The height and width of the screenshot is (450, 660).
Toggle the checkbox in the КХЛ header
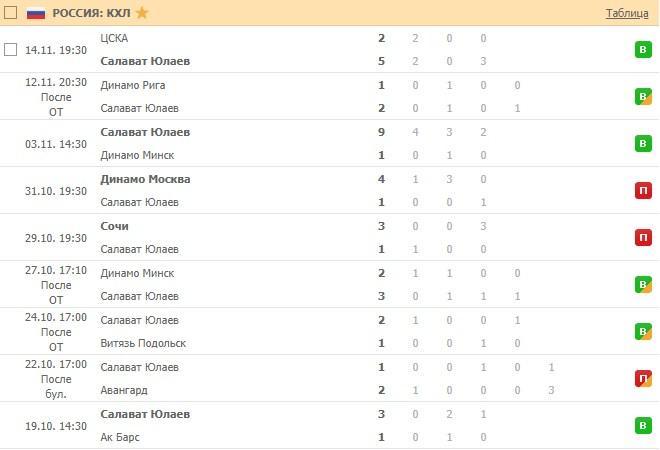11,13
